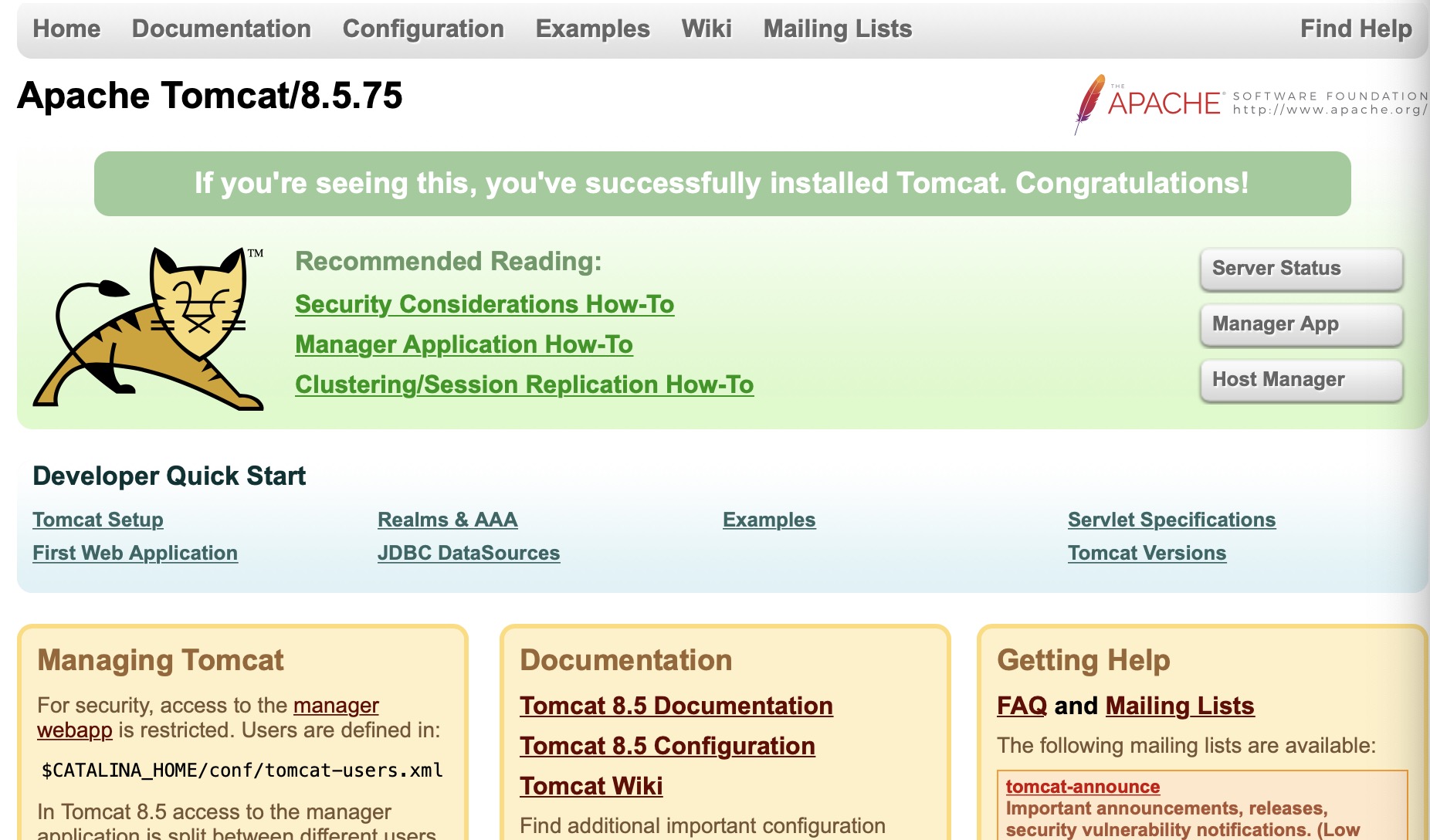Screen dimensions: 1430x840
Task: Click the Developer Quick Start heading
Action: [169, 476]
